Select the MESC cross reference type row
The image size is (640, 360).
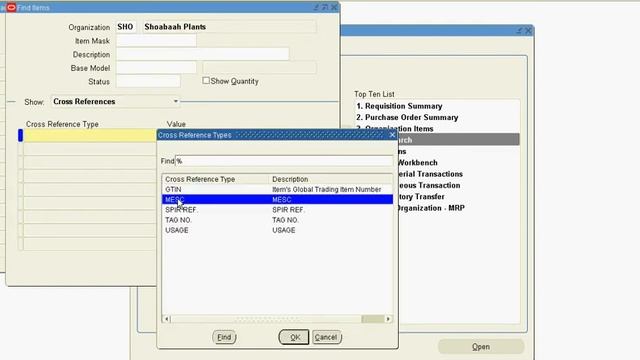click(x=278, y=200)
